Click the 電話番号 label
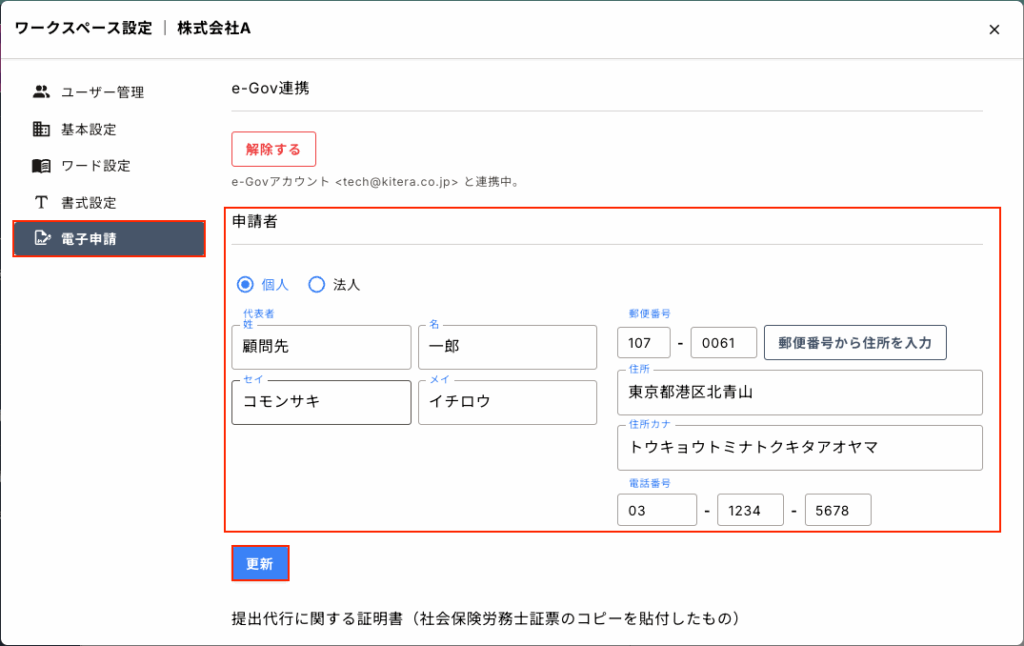The width and height of the screenshot is (1024, 646). pos(650,483)
